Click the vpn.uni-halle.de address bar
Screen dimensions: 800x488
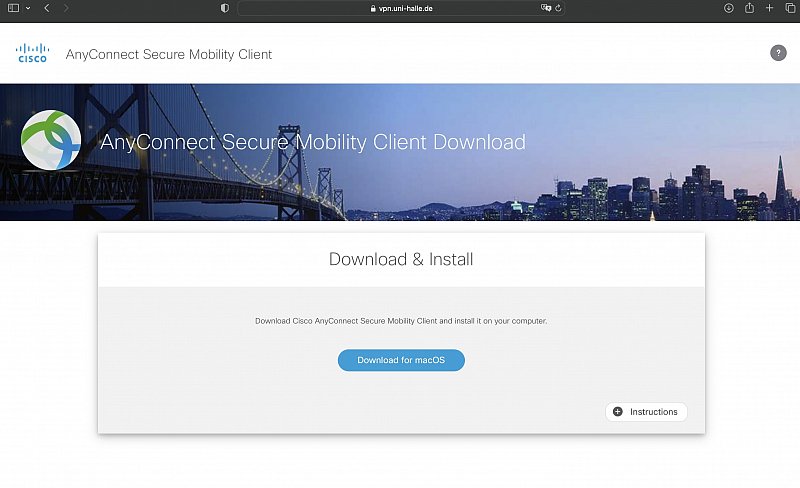tap(401, 8)
